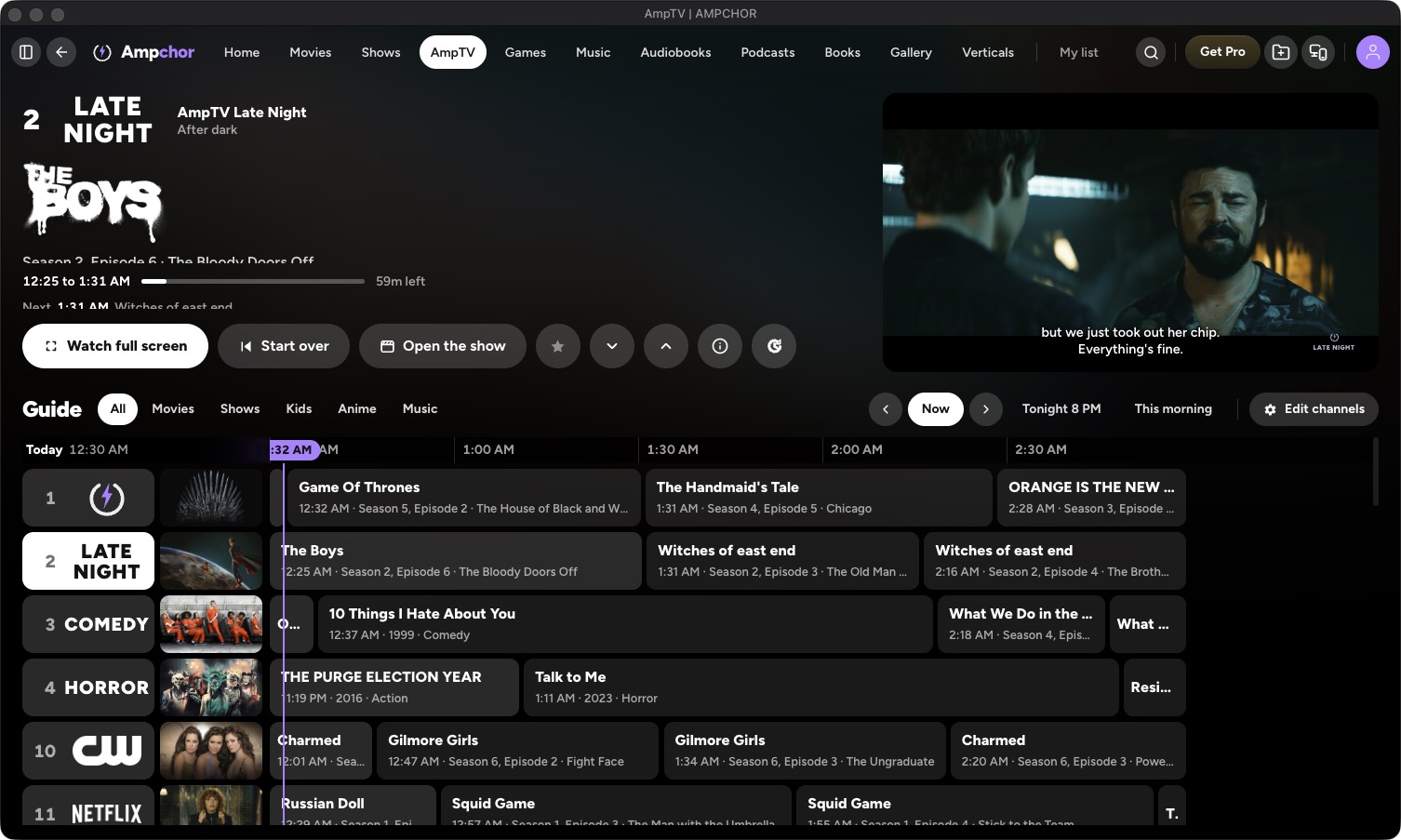This screenshot has height=840, width=1401.
Task: Open the search icon
Action: point(1151,52)
